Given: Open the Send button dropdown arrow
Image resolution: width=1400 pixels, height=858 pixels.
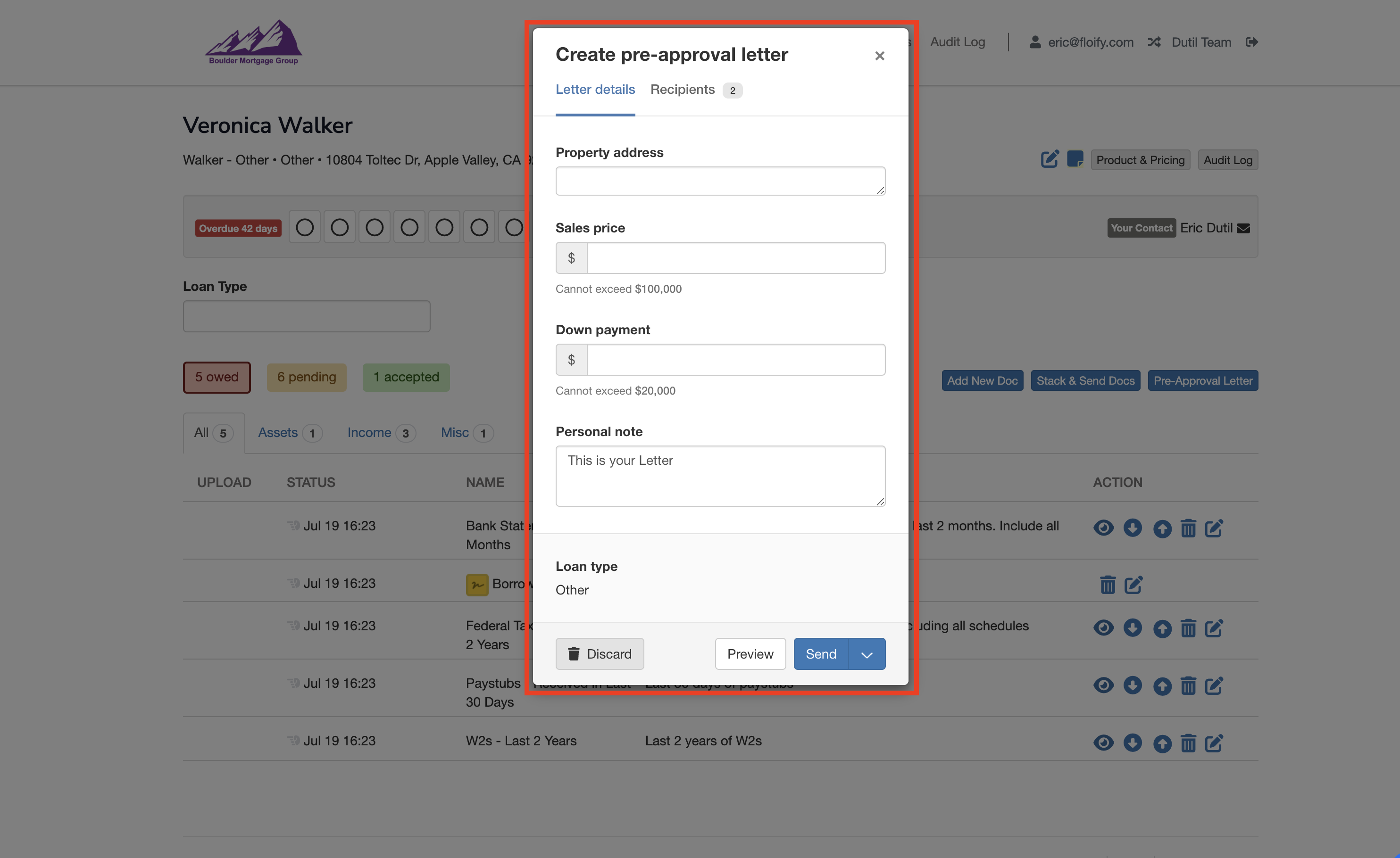Looking at the screenshot, I should [866, 654].
